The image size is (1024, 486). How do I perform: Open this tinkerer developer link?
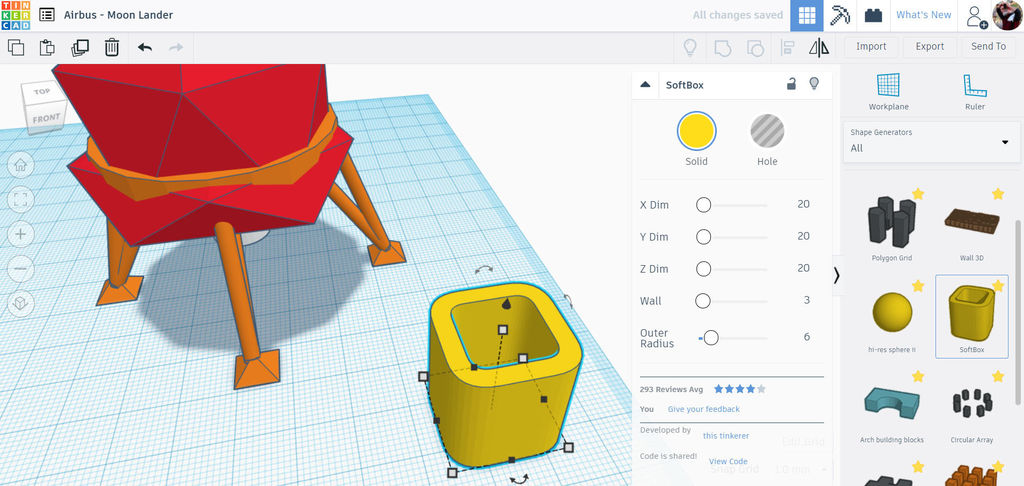click(726, 436)
